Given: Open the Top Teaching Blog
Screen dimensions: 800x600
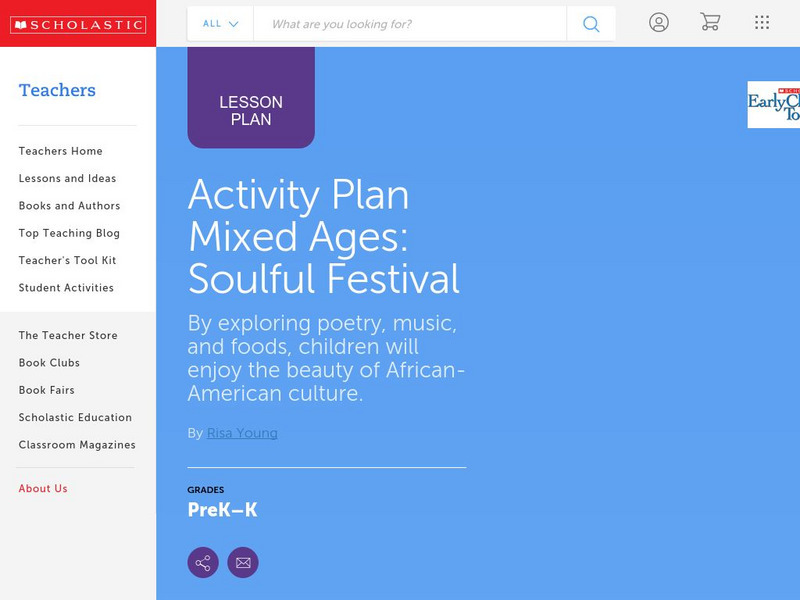Looking at the screenshot, I should point(68,233).
